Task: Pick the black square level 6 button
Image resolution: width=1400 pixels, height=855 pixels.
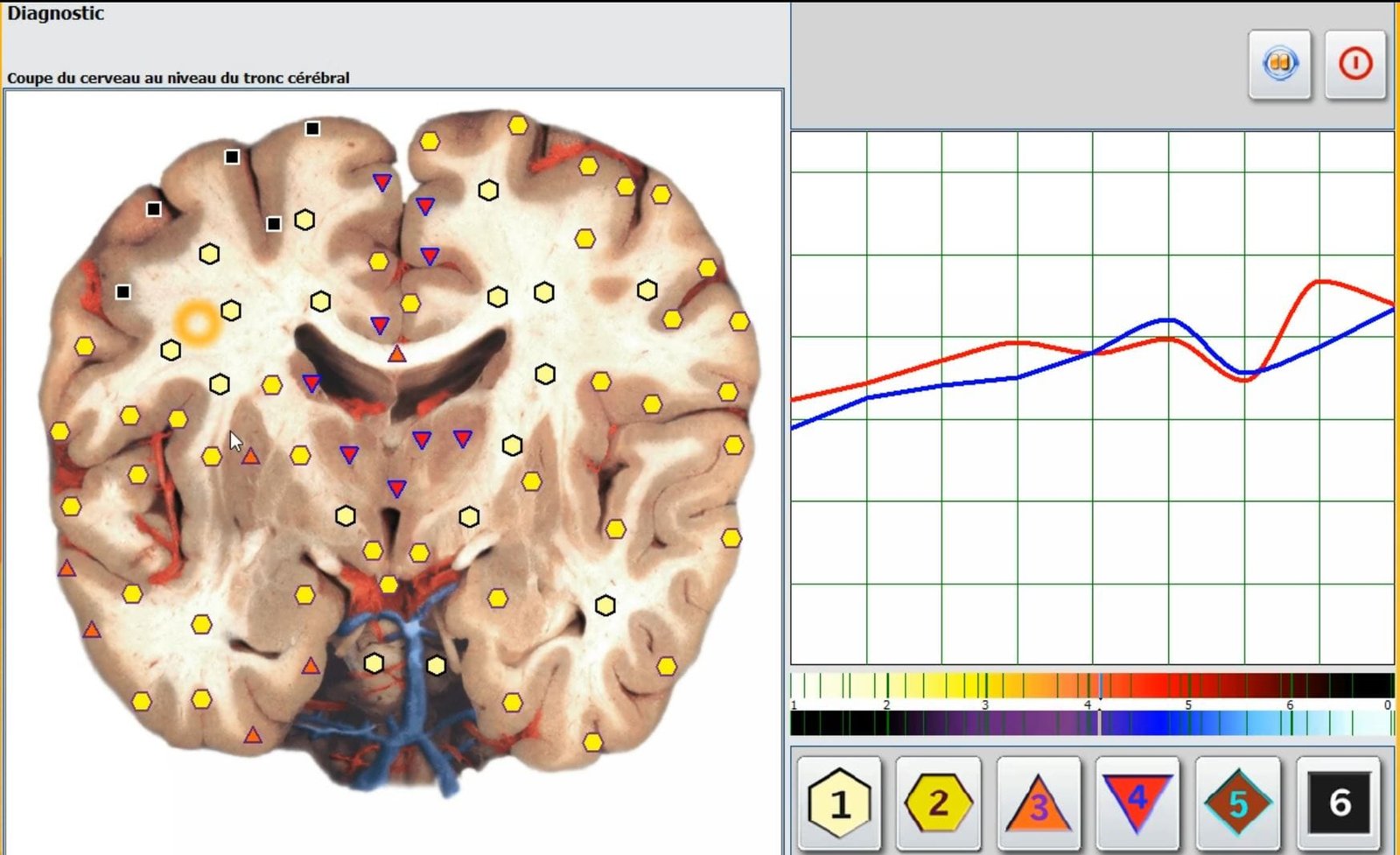Action: coord(1338,802)
